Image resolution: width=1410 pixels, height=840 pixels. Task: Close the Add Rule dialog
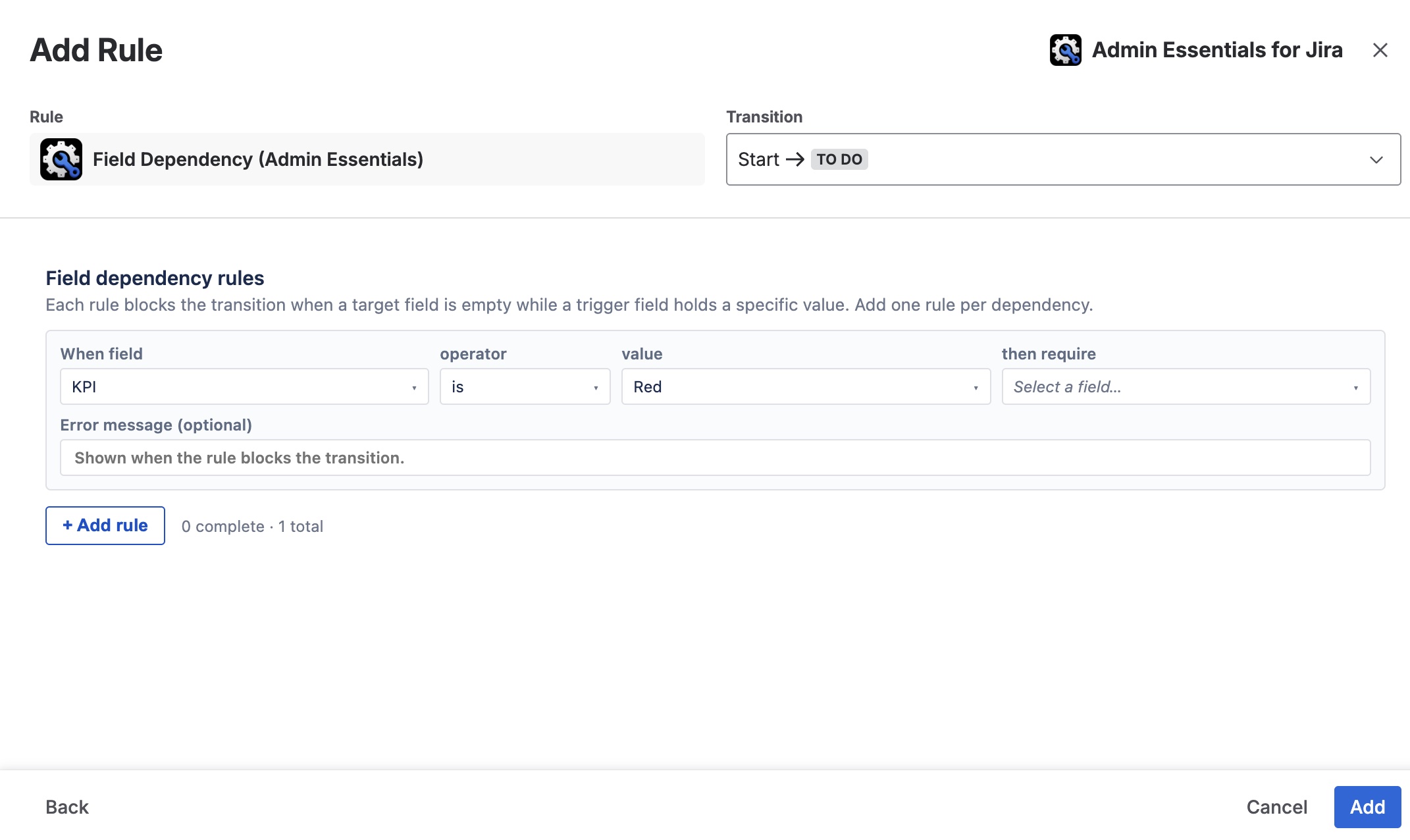pos(1380,50)
